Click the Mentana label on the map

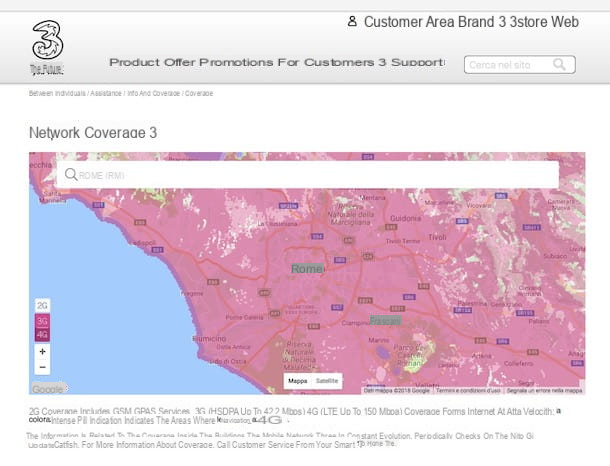372,198
